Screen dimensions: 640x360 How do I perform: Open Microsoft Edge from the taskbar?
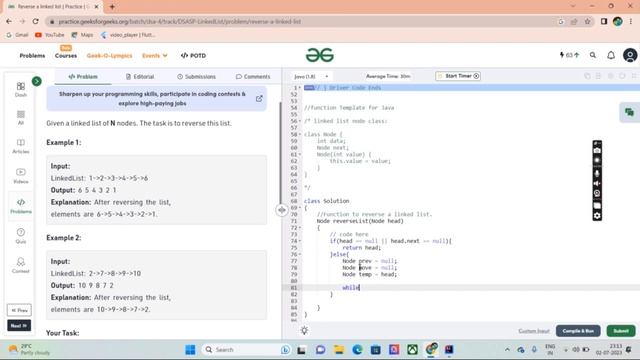(357, 350)
